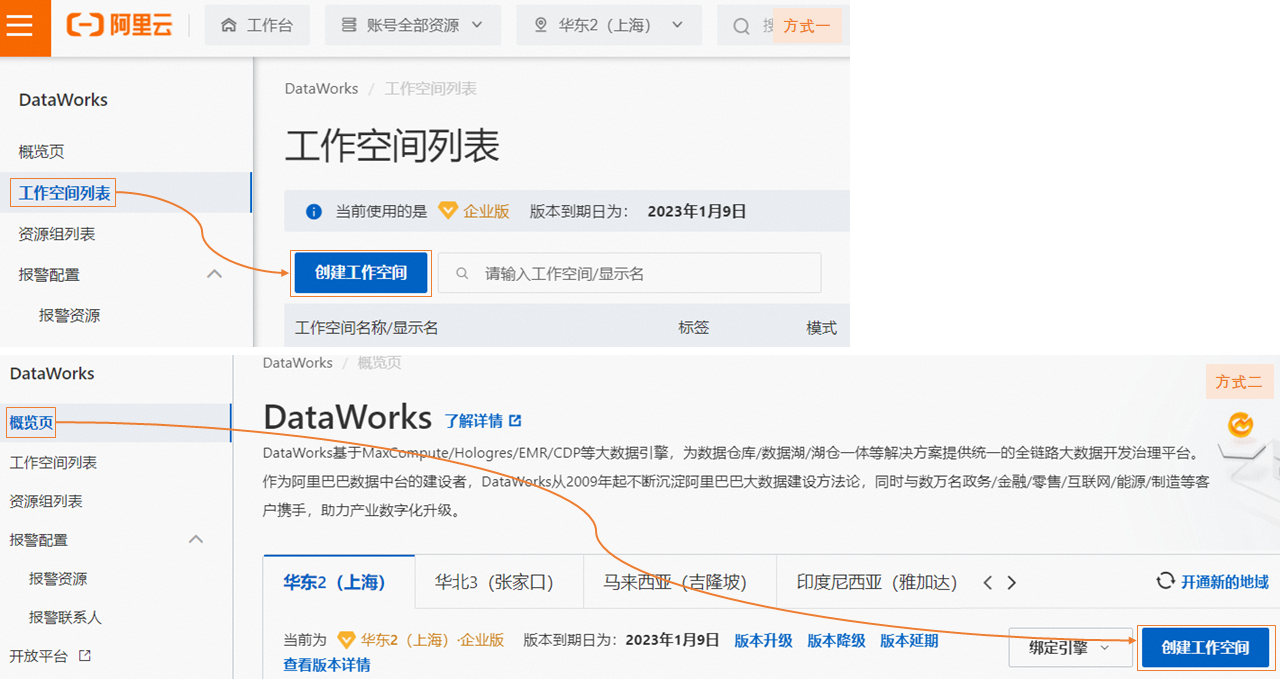Click 查看版本详情 link
The width and height of the screenshot is (1280, 679).
click(327, 664)
